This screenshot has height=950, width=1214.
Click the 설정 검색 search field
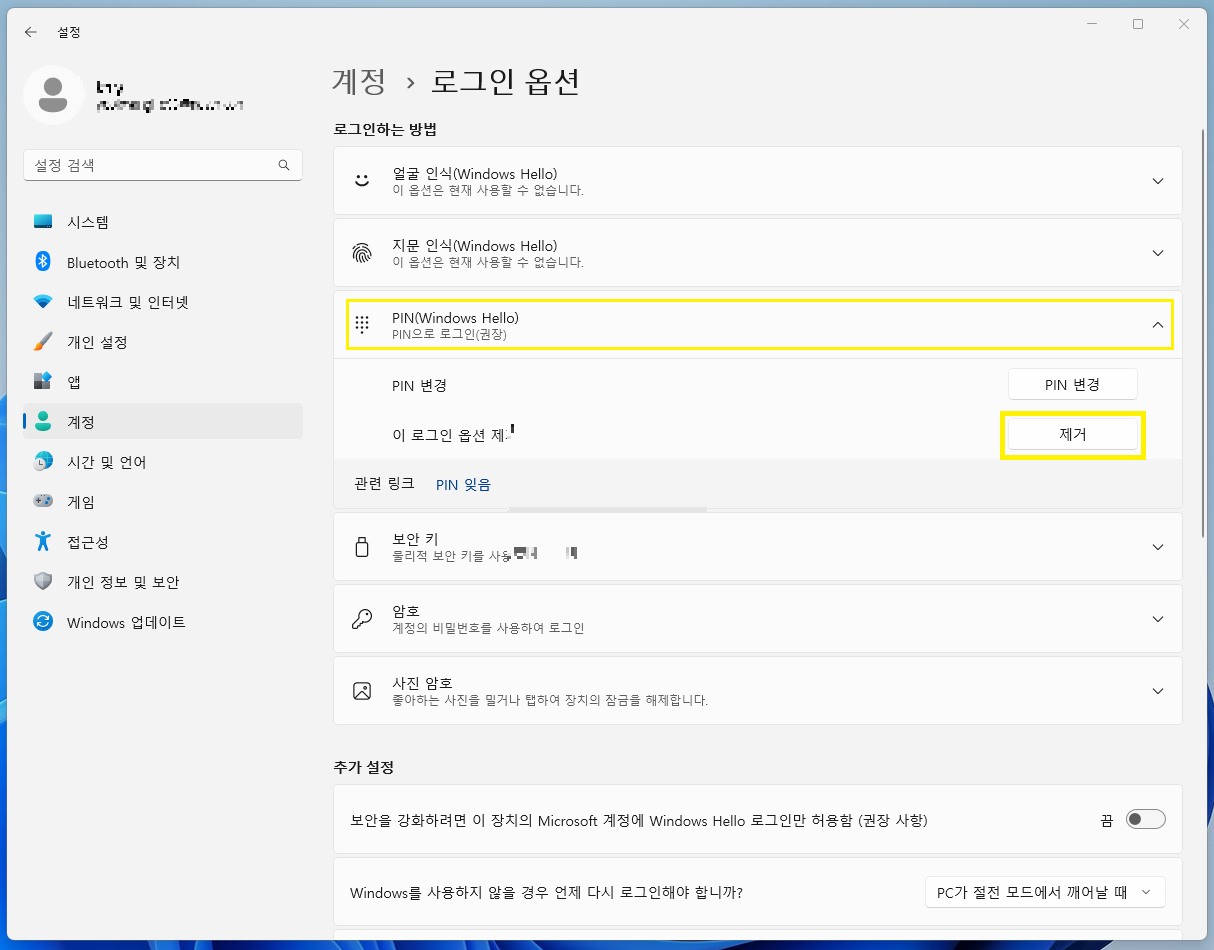(162, 165)
